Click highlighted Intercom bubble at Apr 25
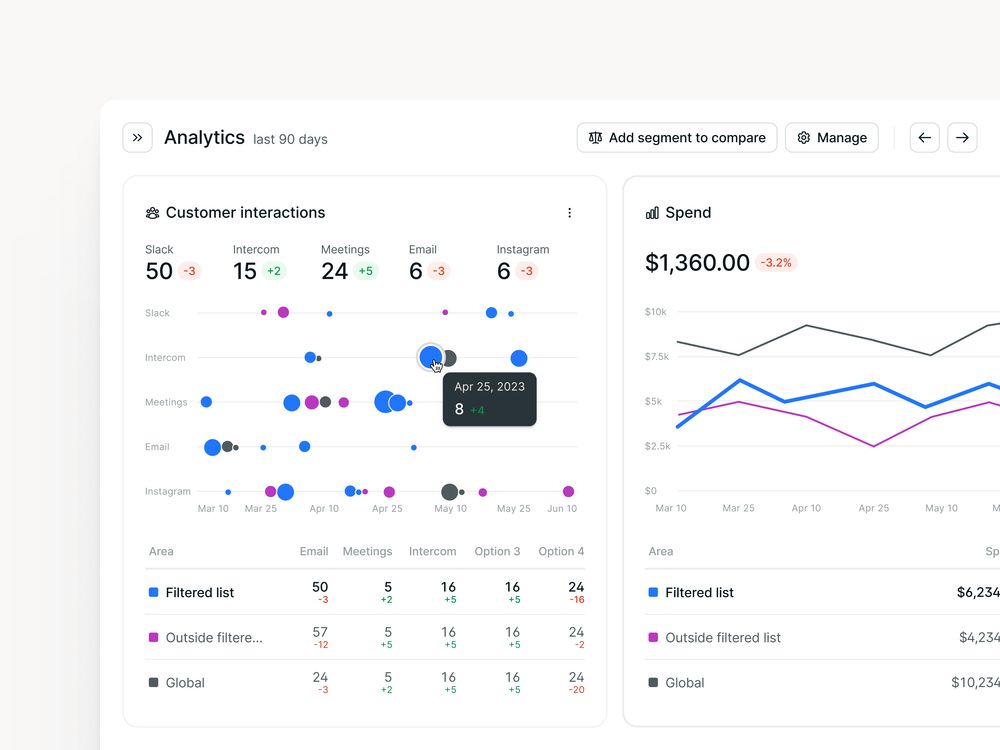1000x750 pixels. pyautogui.click(x=430, y=357)
